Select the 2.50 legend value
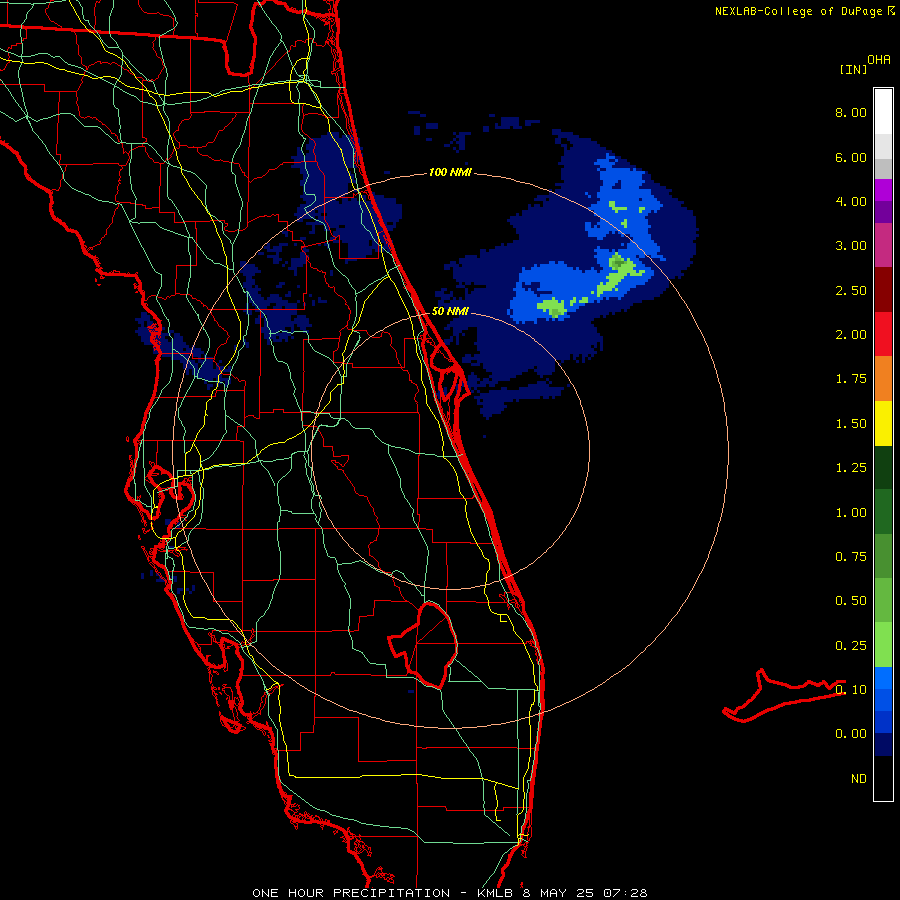This screenshot has width=900, height=900. (851, 290)
